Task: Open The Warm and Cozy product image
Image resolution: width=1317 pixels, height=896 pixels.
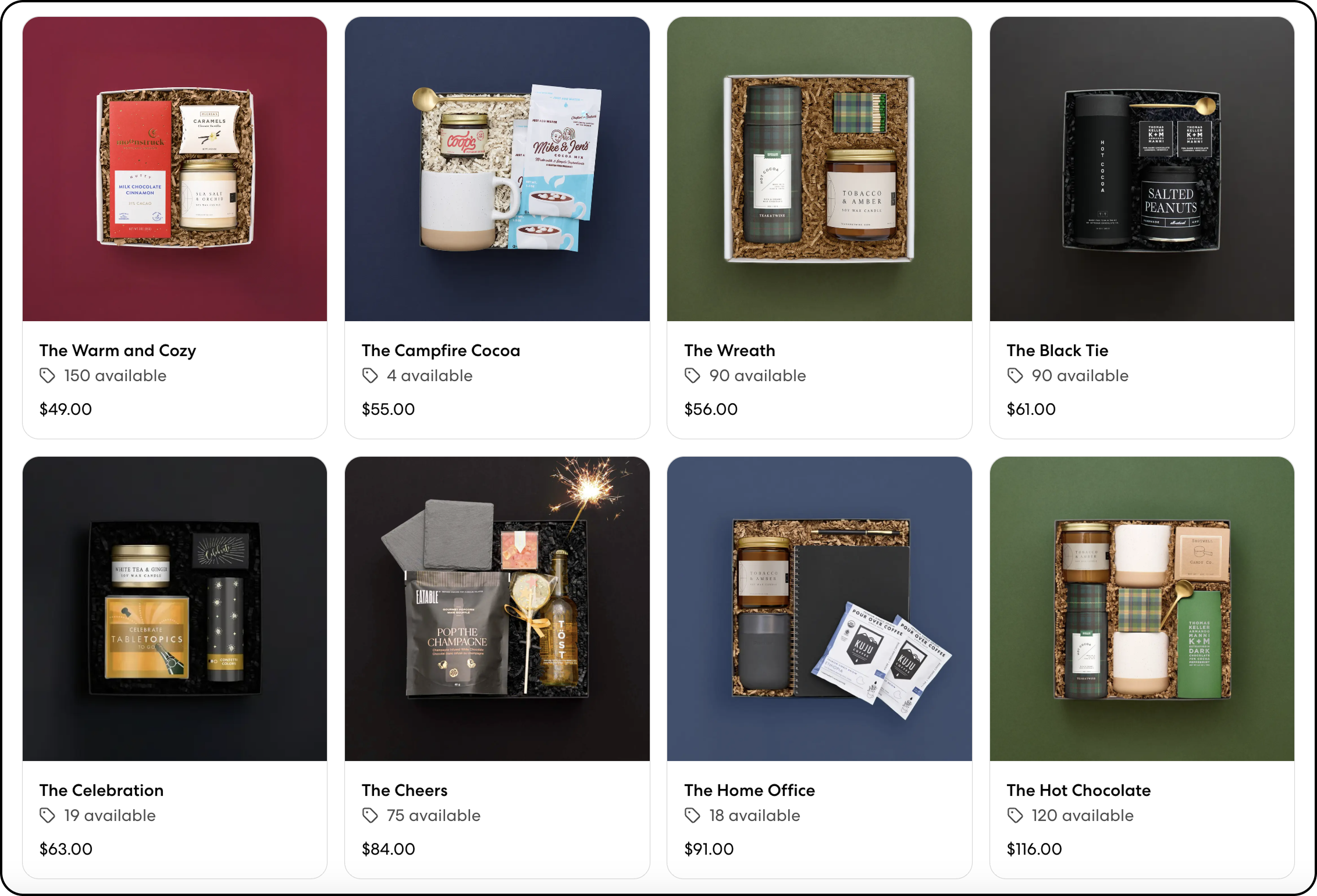Action: coord(175,169)
